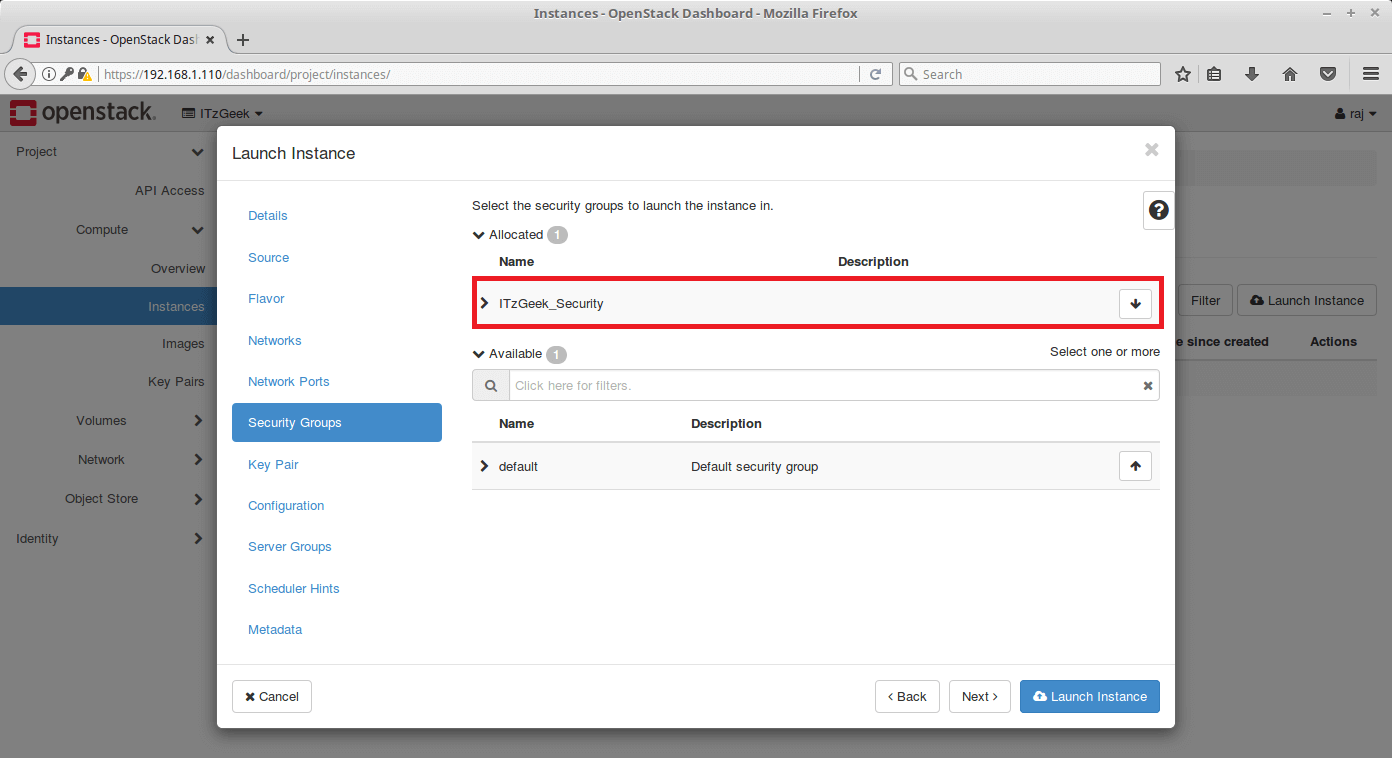Switch to Network Ports step
This screenshot has height=758, width=1392.
click(x=289, y=382)
